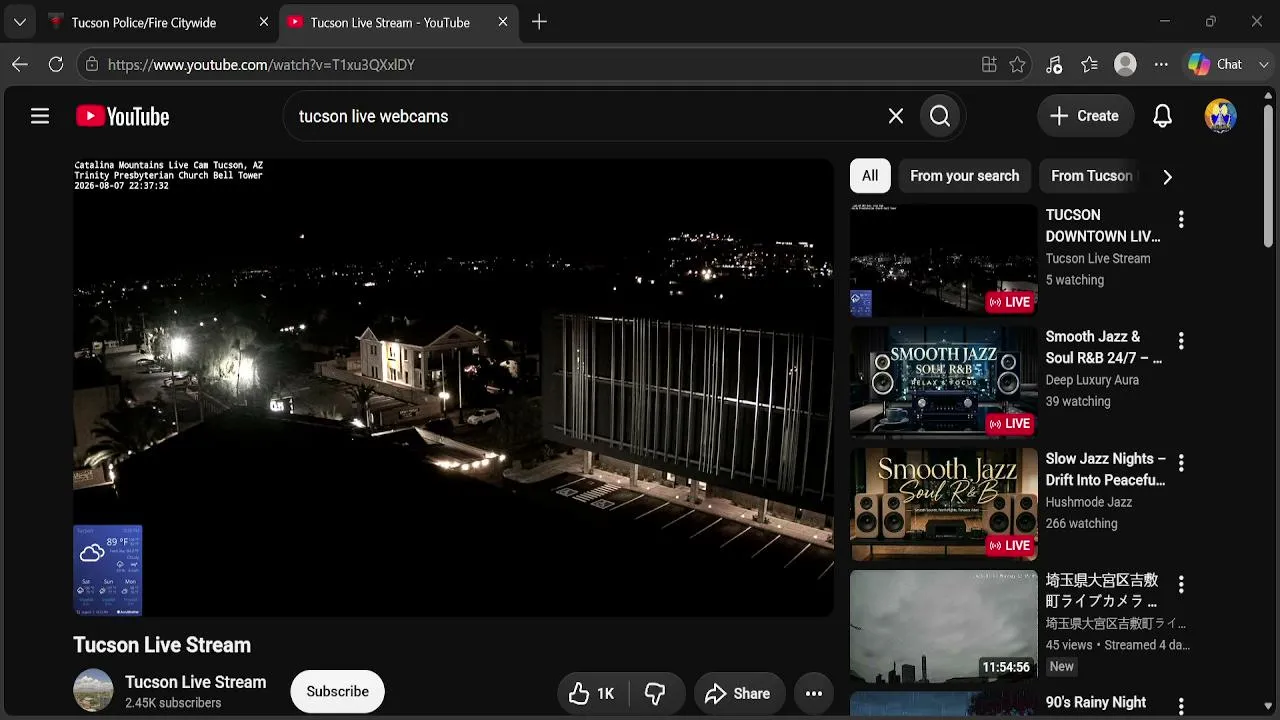
Task: Click the 5 watching text
Action: [x=1075, y=280]
